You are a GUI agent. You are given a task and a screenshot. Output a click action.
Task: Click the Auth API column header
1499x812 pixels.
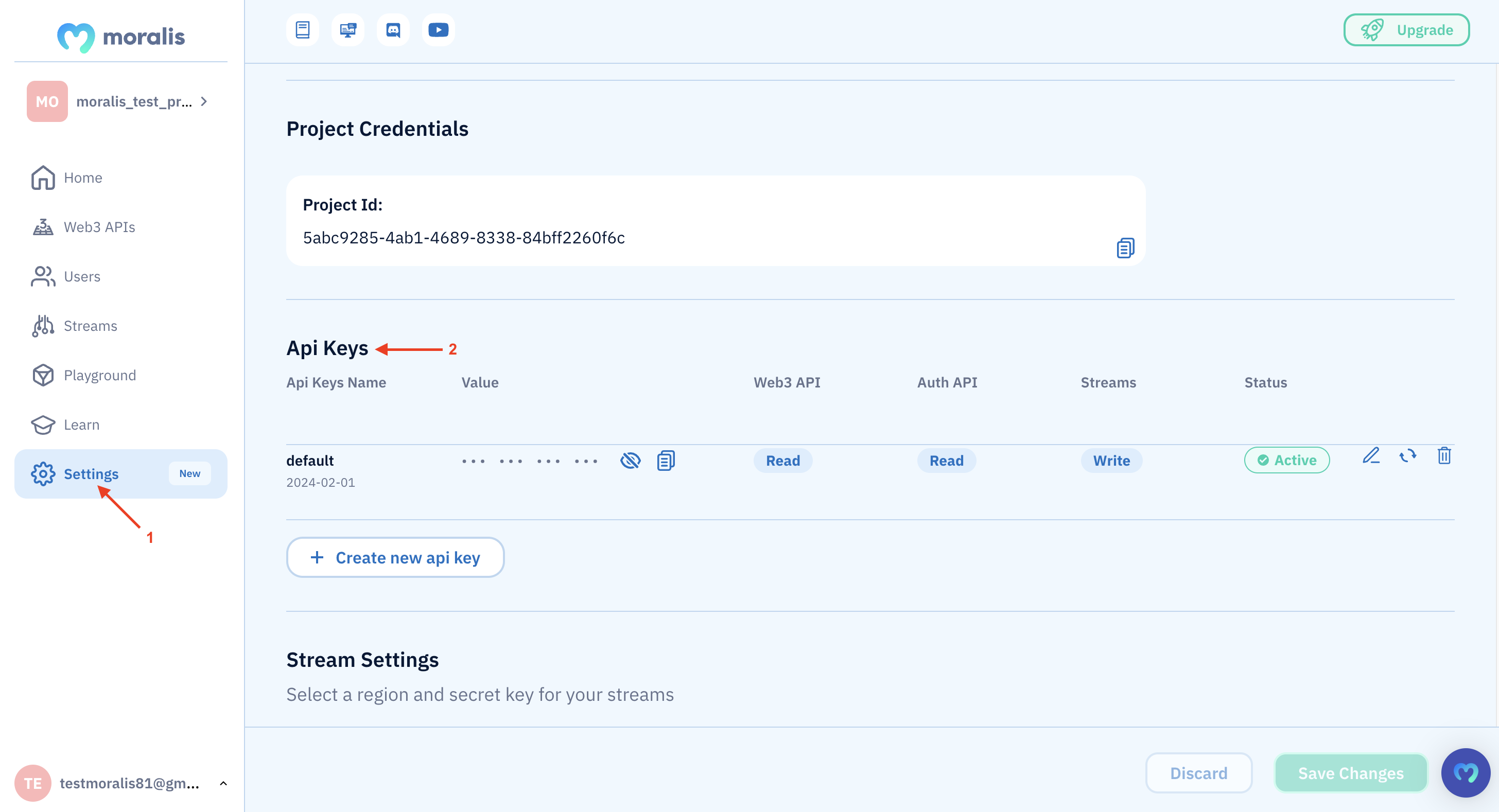(x=947, y=383)
